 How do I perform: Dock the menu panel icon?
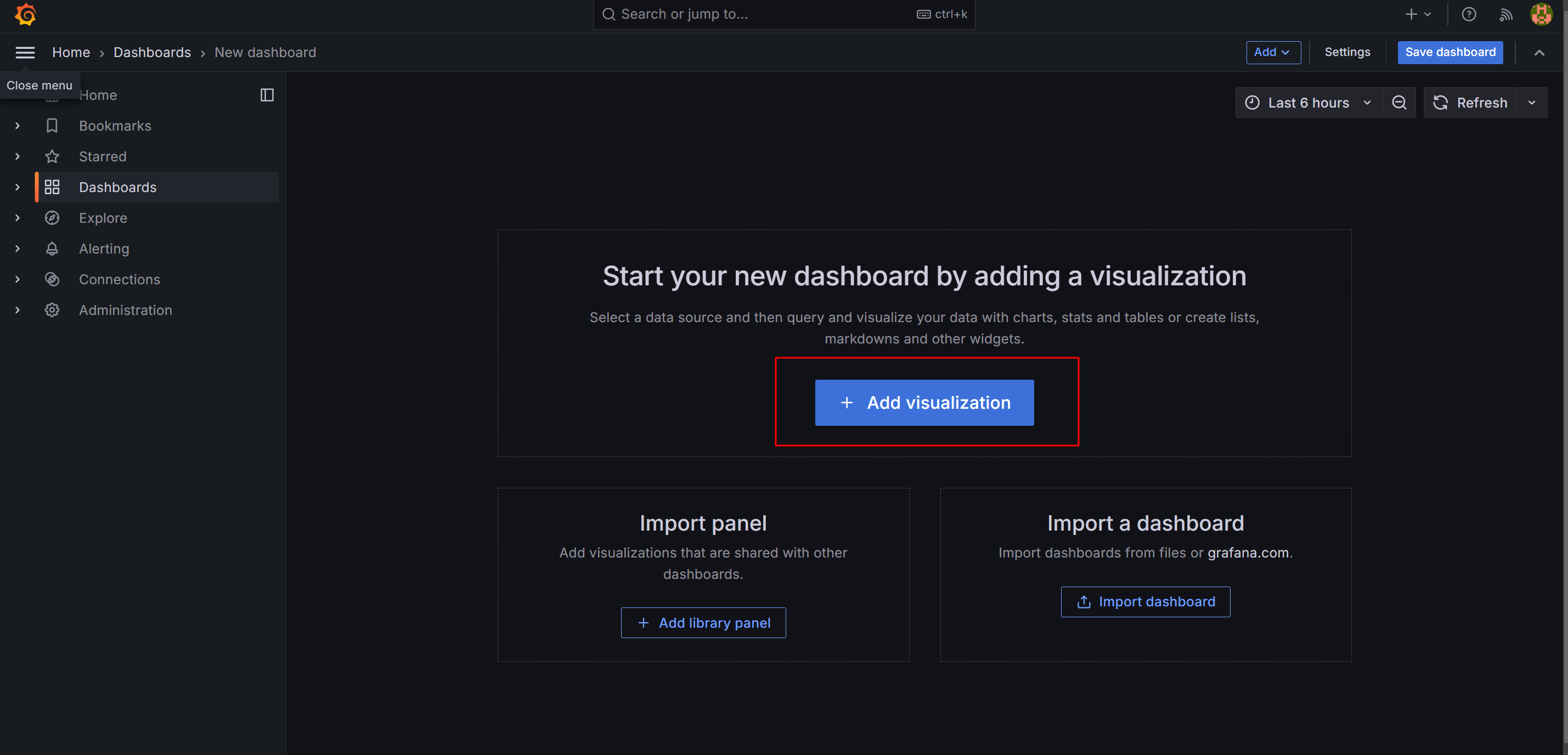(x=267, y=95)
